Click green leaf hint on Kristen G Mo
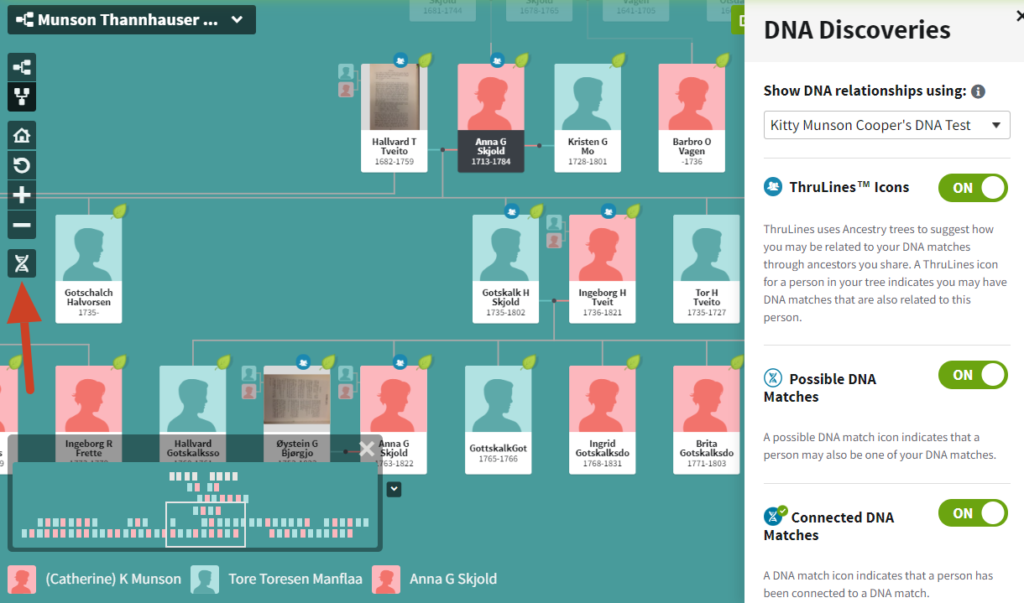 tap(618, 60)
